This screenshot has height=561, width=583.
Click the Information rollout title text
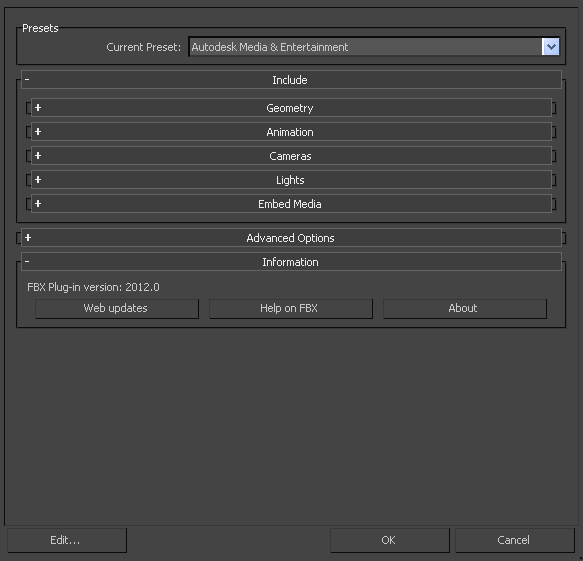(290, 262)
